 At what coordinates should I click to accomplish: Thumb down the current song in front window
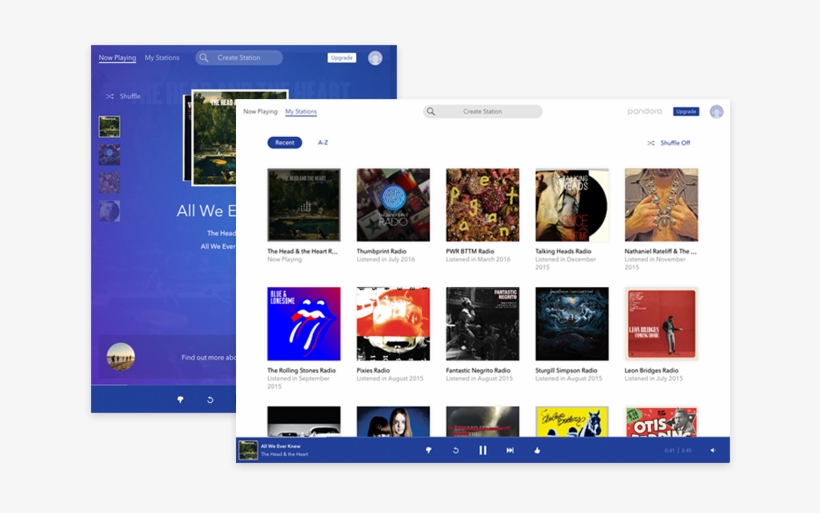pyautogui.click(x=428, y=450)
